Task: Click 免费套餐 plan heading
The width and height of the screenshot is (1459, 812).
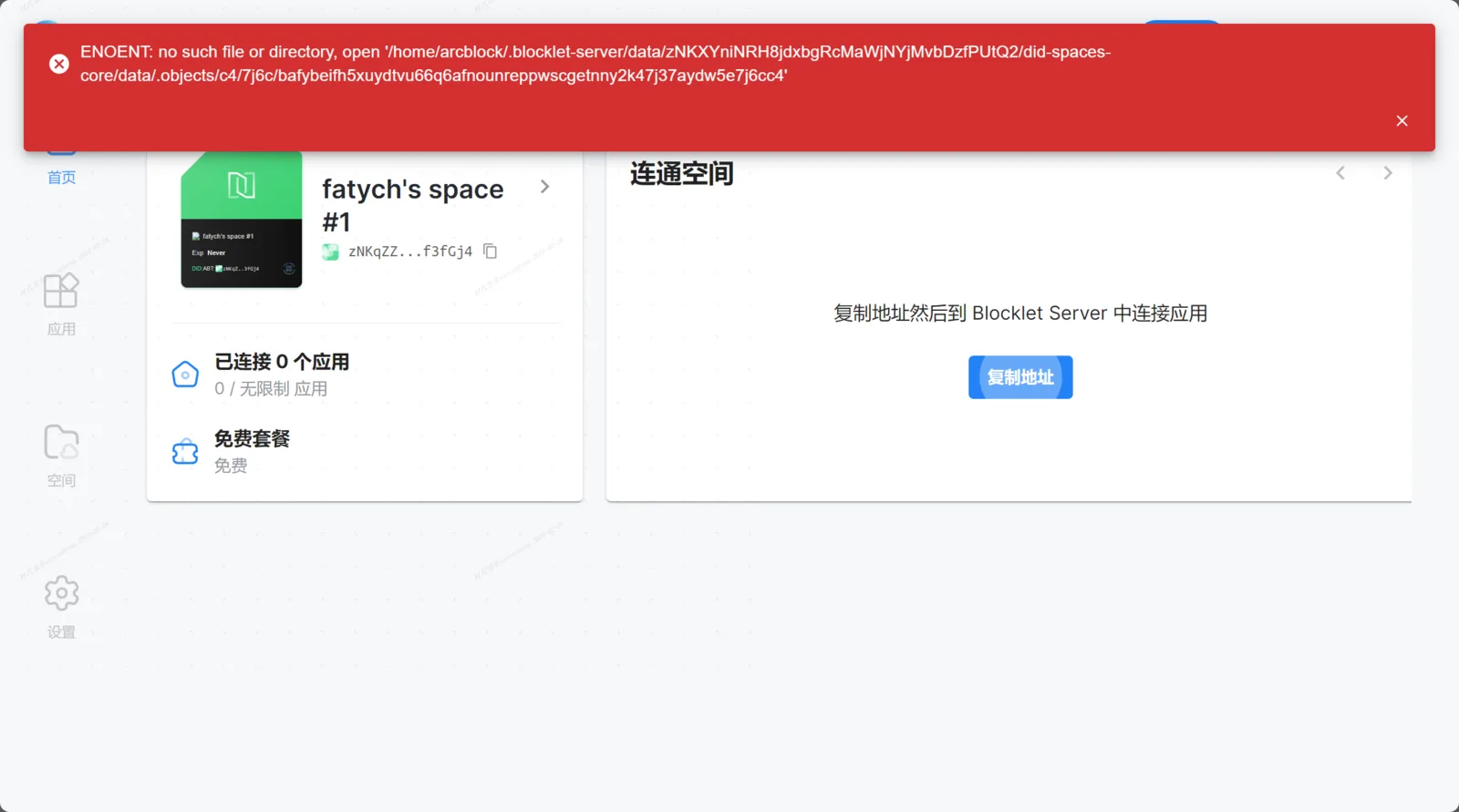Action: 252,439
